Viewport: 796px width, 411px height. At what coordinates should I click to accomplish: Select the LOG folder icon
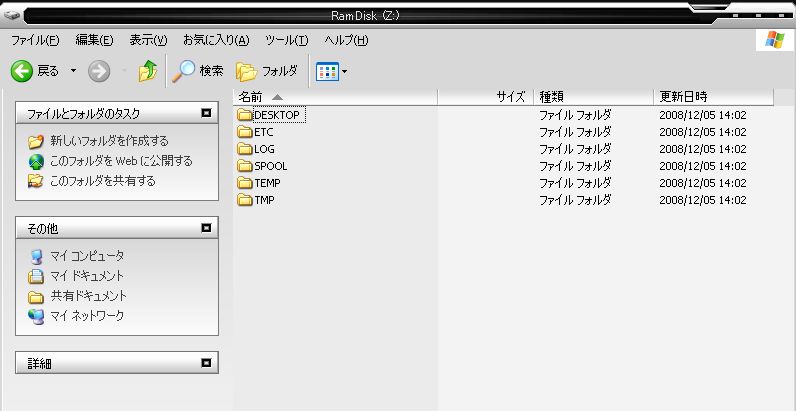pyautogui.click(x=245, y=149)
